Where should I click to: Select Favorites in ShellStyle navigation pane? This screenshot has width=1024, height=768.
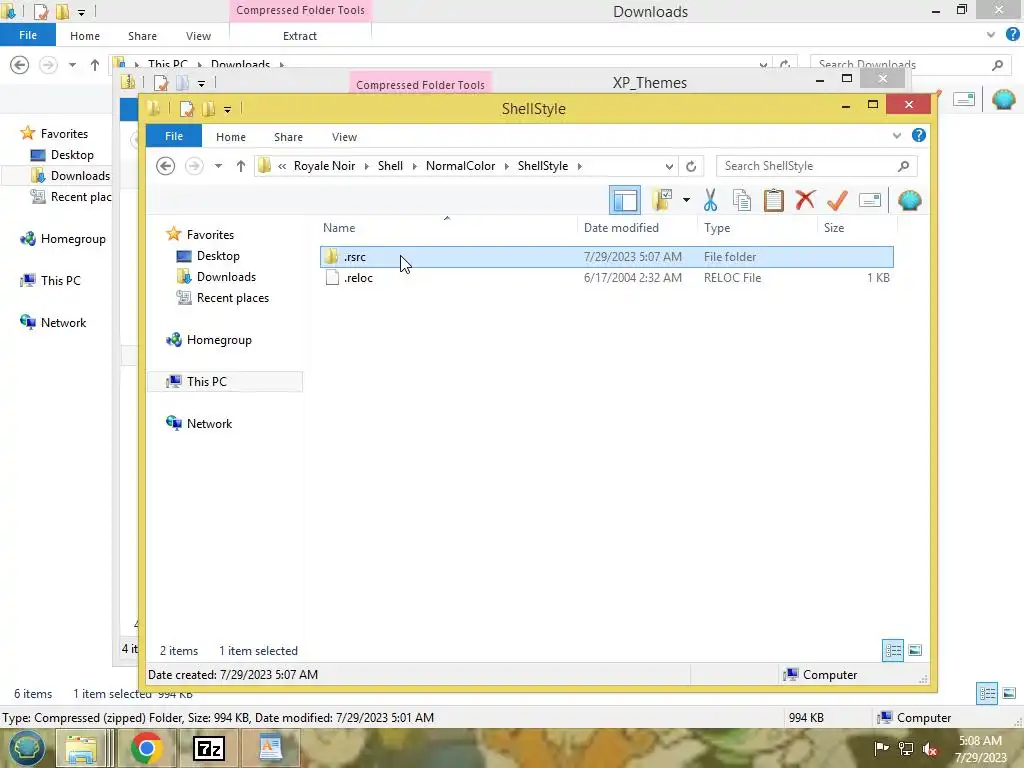tap(210, 234)
